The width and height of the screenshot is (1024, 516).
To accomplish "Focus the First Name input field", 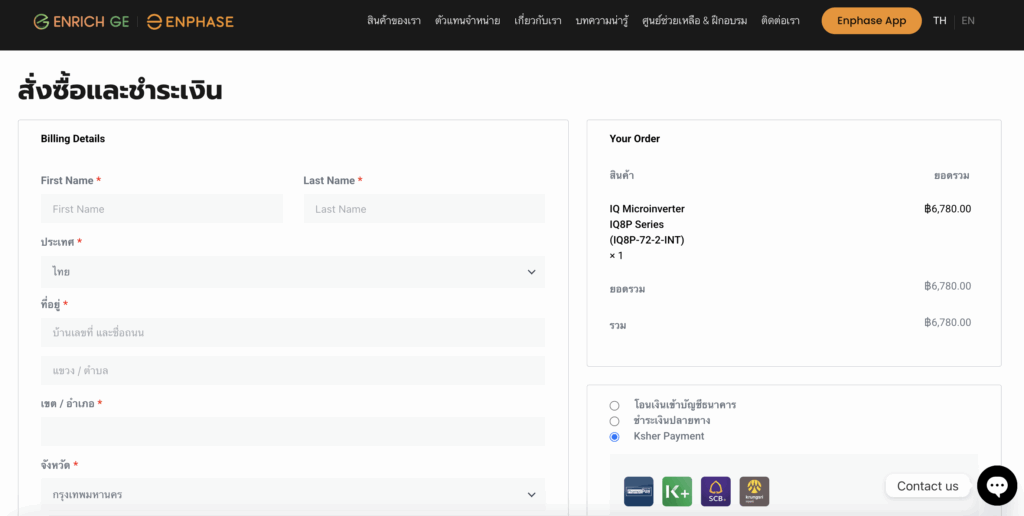I will point(162,209).
